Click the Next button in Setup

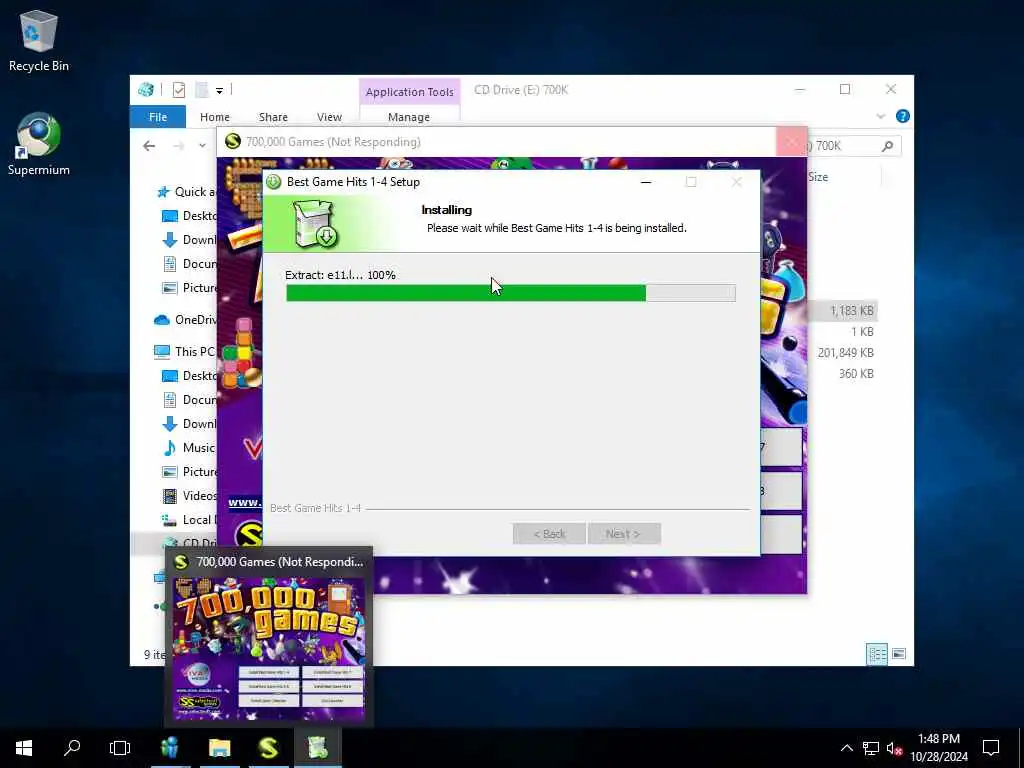point(624,534)
